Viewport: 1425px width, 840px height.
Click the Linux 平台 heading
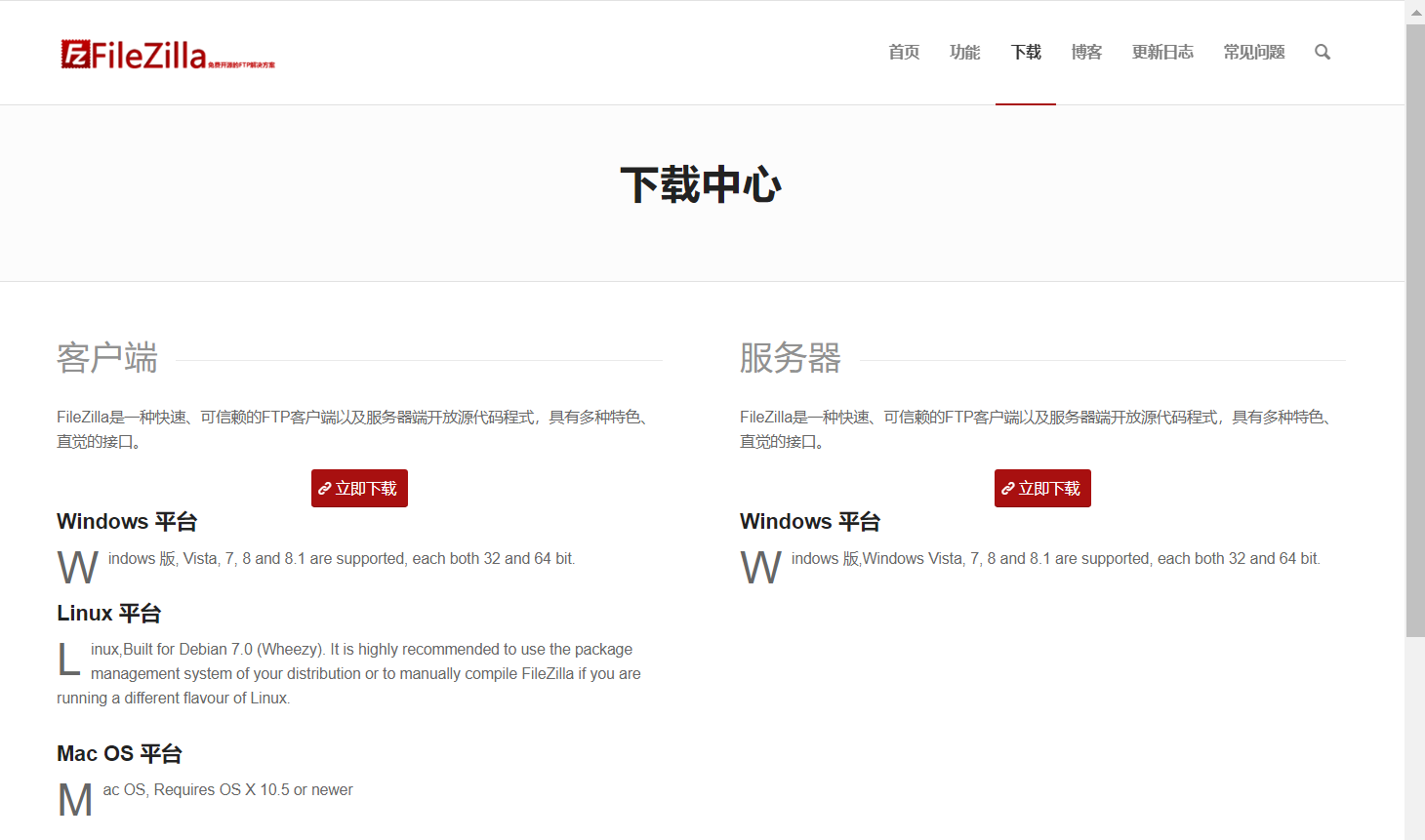[108, 613]
